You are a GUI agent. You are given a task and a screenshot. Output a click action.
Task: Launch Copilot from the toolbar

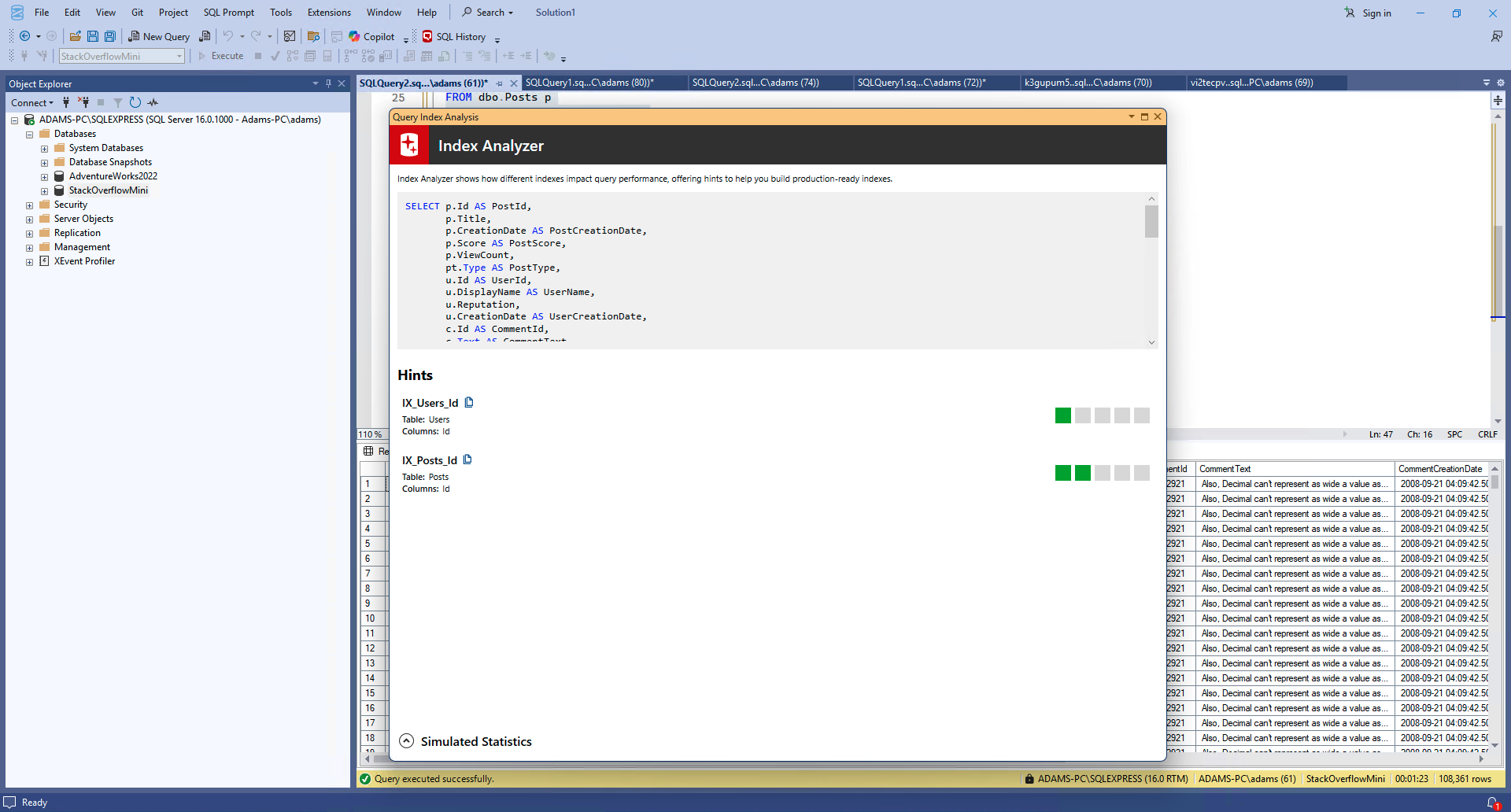(x=371, y=36)
